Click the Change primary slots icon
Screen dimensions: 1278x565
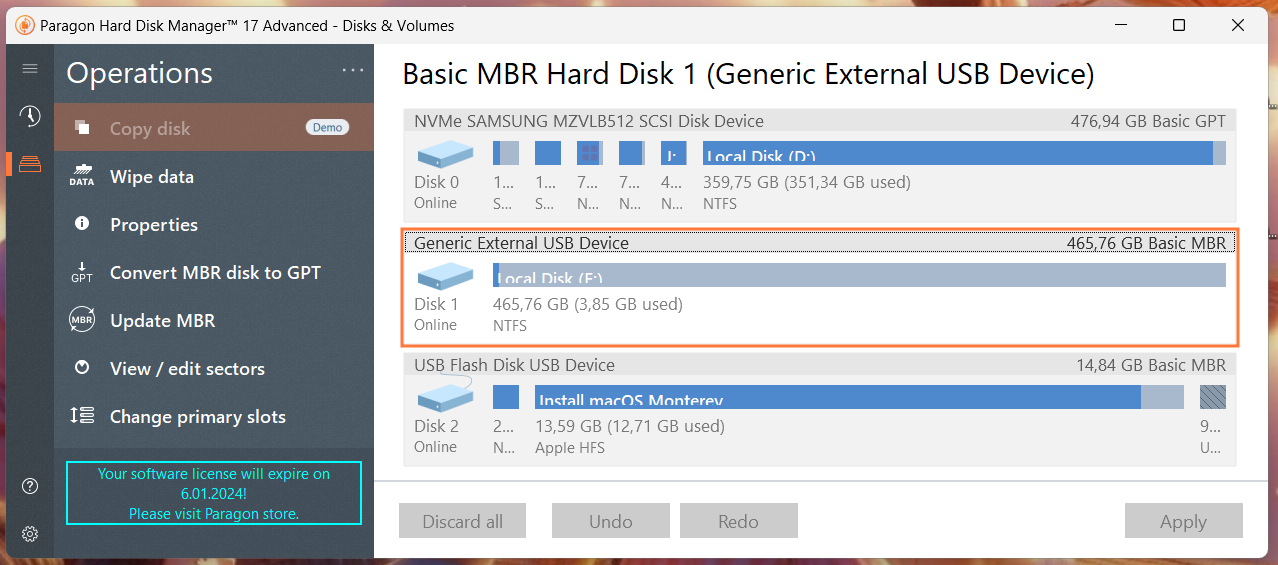click(82, 417)
